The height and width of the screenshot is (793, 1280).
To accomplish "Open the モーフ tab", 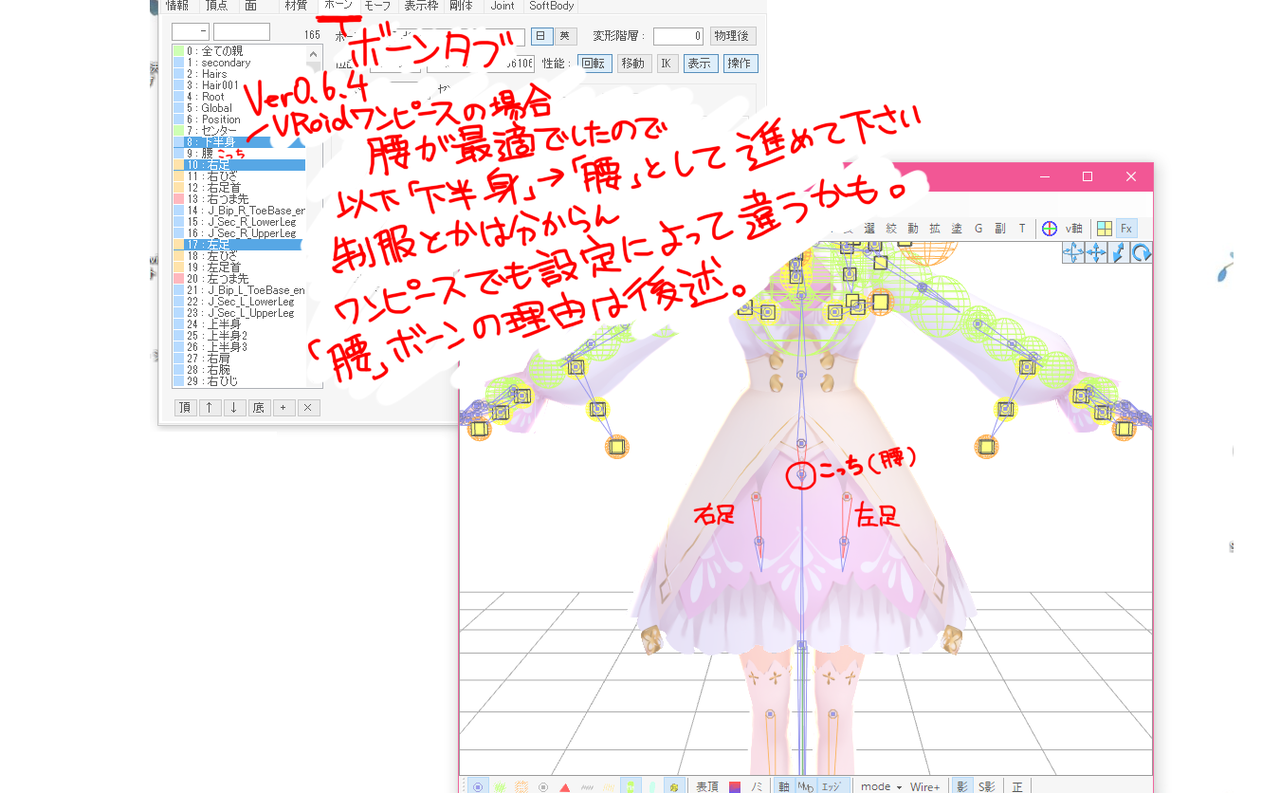I will (x=377, y=6).
